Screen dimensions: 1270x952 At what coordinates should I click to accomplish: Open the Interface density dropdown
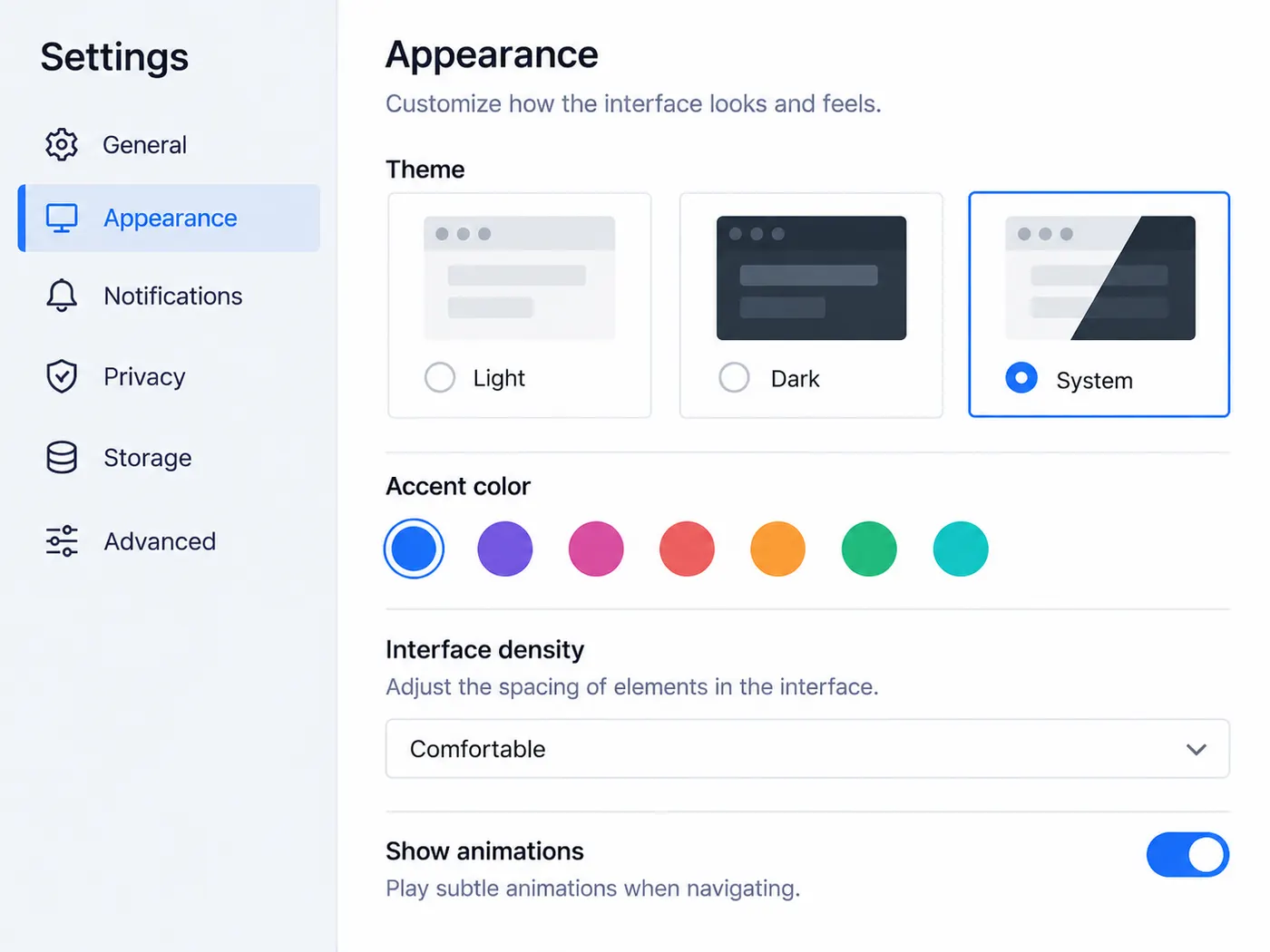point(807,749)
